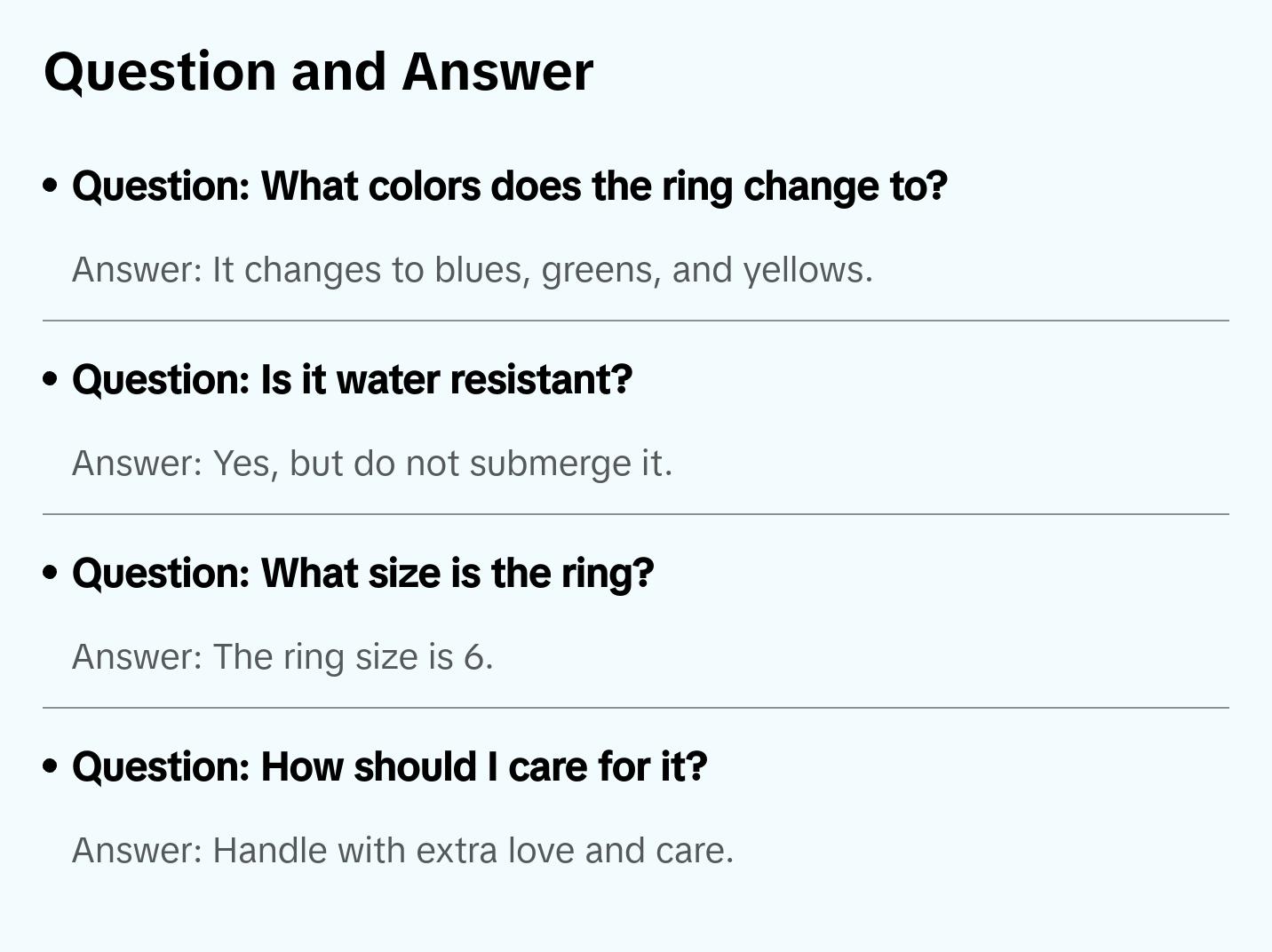
Task: Click the divider below the submerge answer
Action: point(636,514)
